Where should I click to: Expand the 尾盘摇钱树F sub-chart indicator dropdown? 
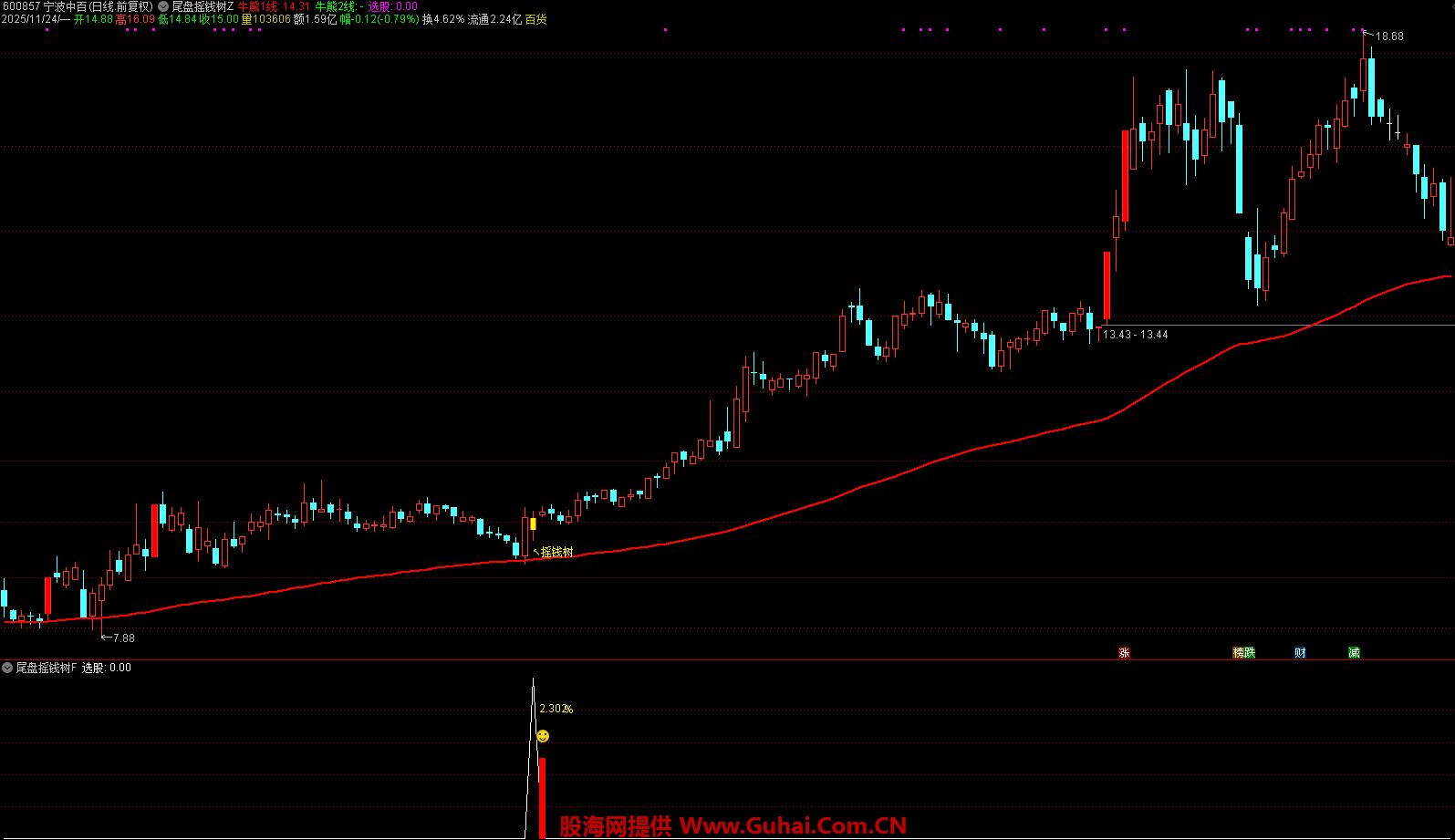coord(7,668)
